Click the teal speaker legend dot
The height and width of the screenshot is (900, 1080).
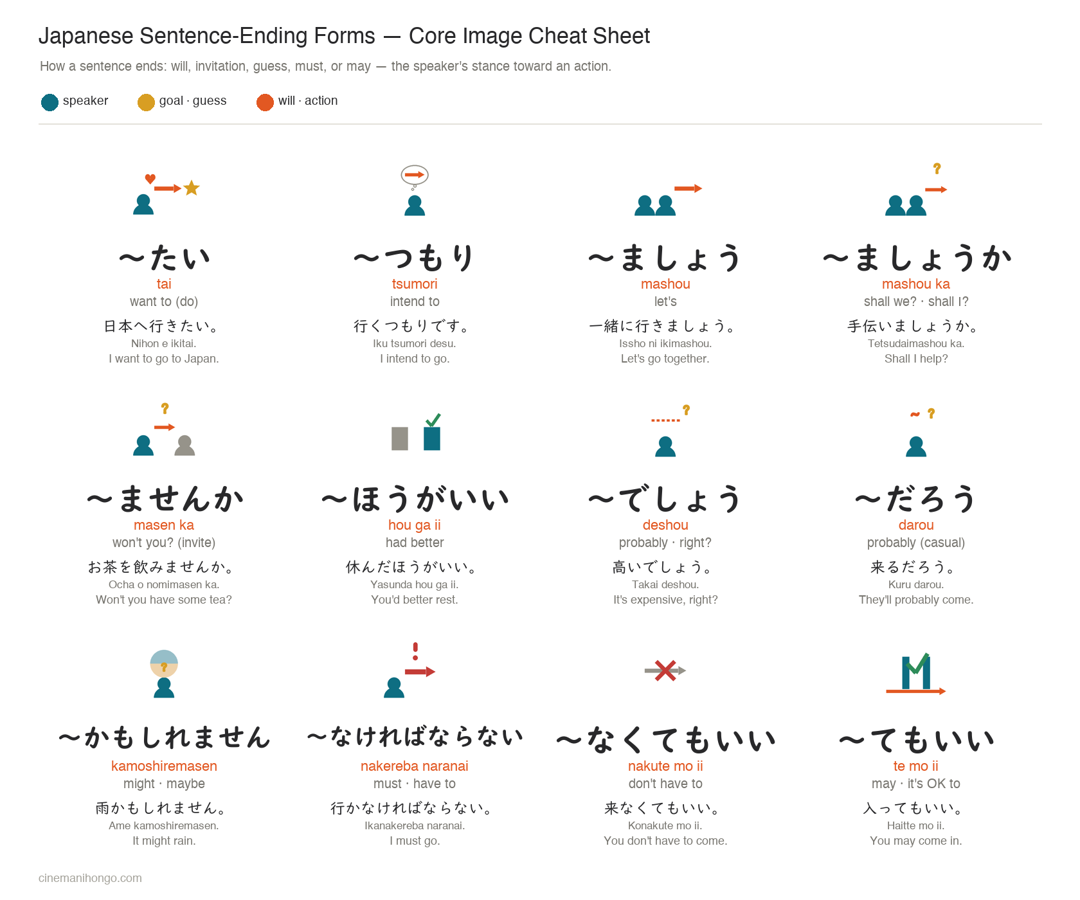click(x=50, y=102)
